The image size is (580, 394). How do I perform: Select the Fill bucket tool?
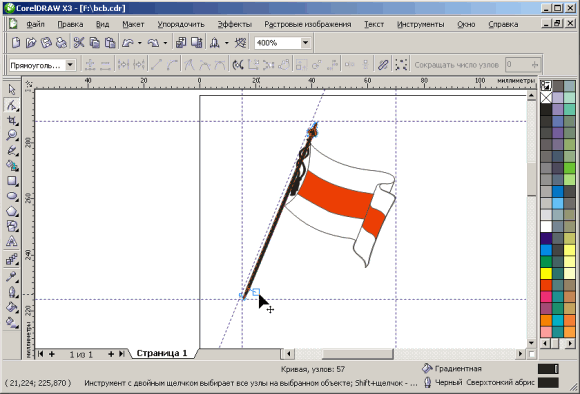coord(12,307)
